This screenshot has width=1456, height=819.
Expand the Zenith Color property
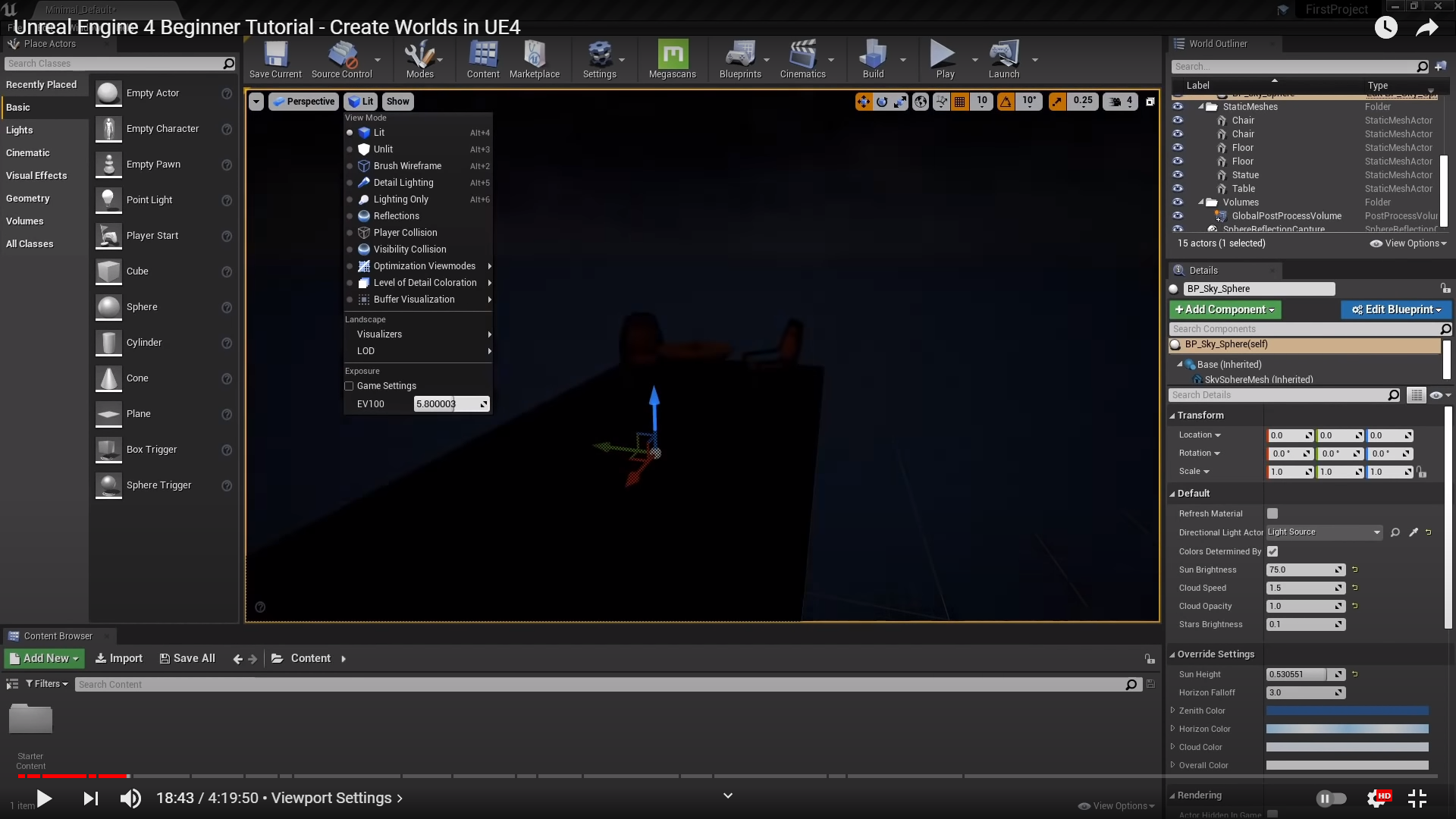pos(1173,711)
